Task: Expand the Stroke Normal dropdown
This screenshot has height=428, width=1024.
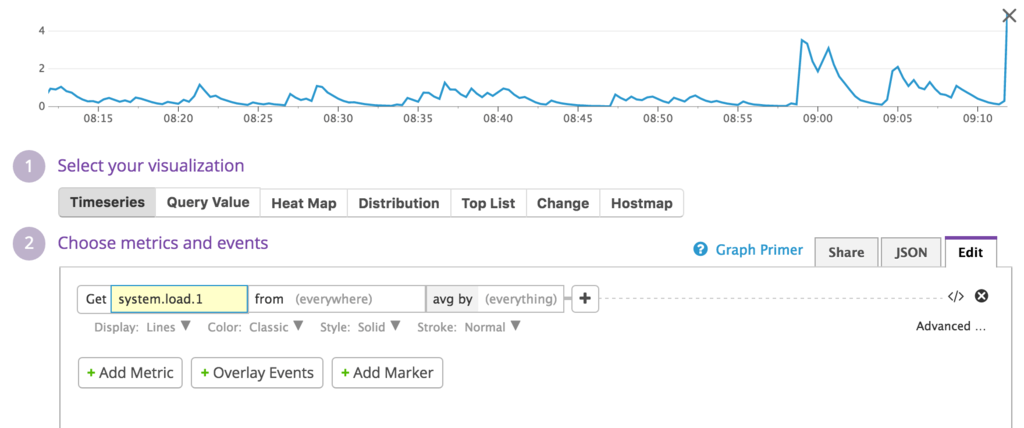Action: pos(492,327)
